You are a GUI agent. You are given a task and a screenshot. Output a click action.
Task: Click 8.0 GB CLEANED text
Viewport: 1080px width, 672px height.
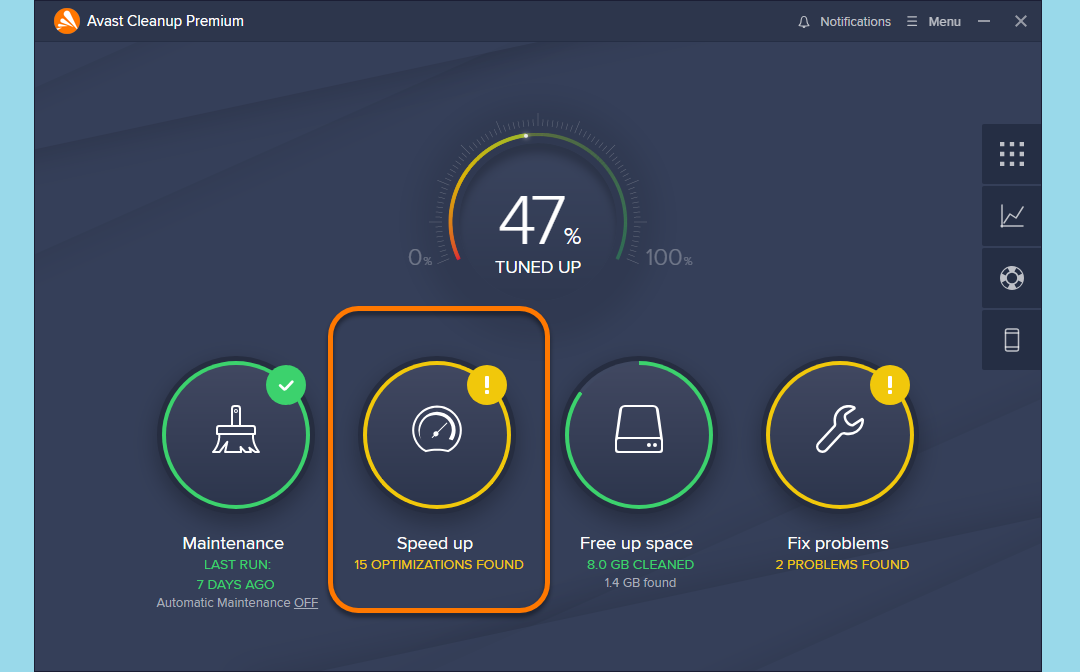tap(641, 565)
